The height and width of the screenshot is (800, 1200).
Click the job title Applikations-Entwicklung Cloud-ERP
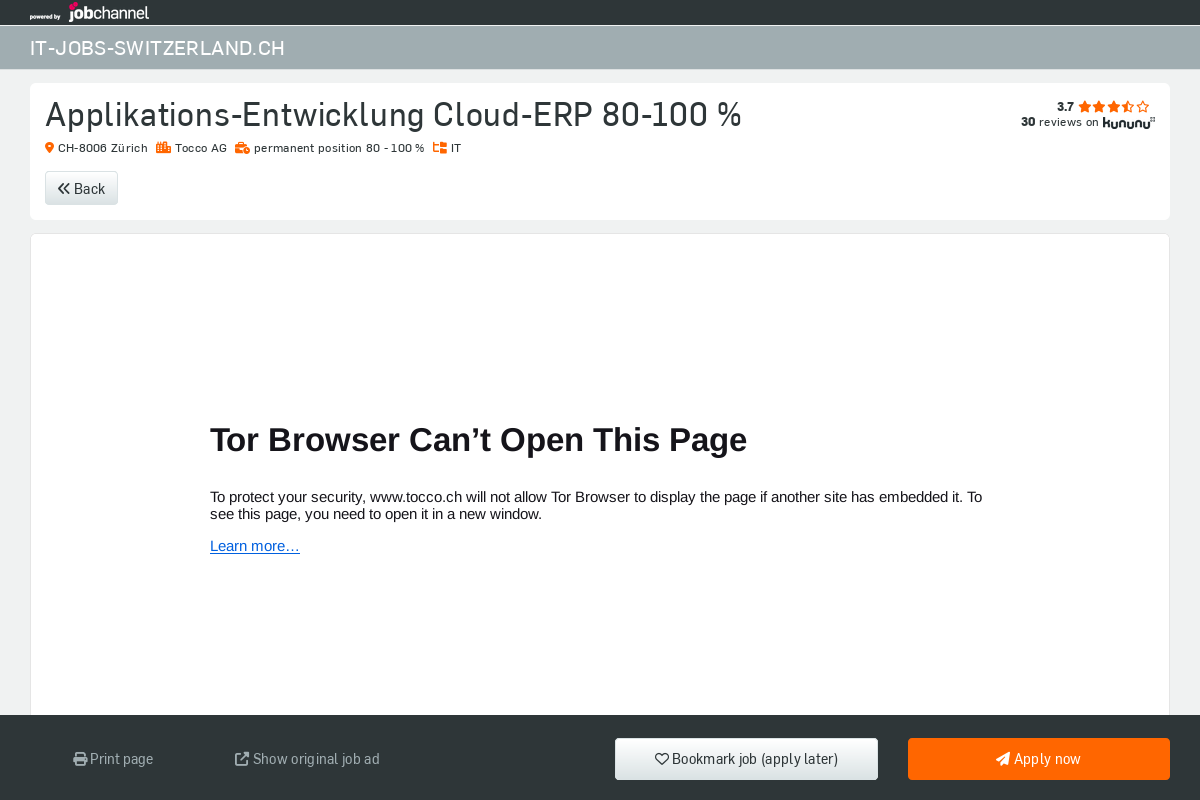click(393, 115)
